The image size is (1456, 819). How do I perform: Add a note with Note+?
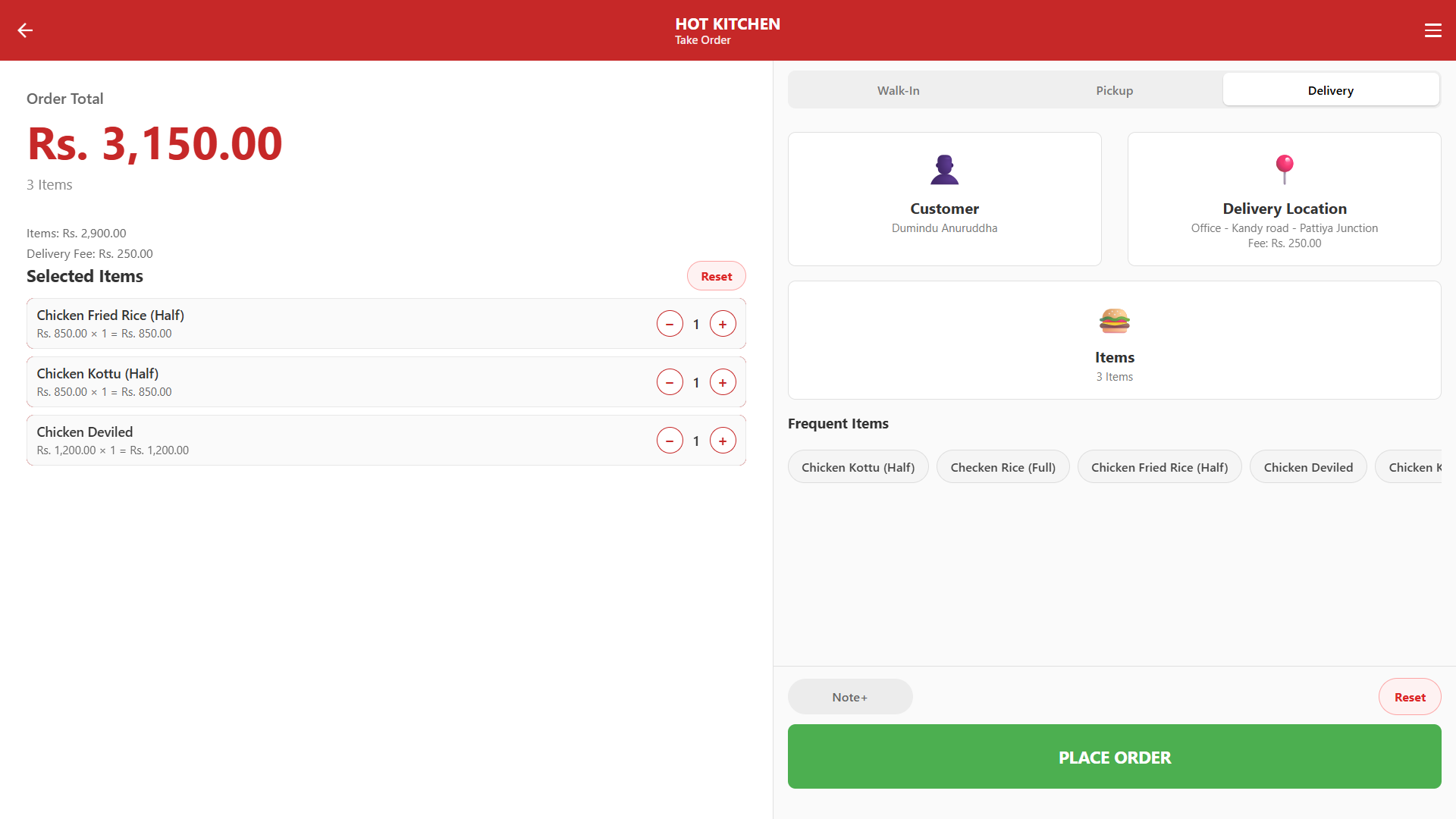point(850,697)
